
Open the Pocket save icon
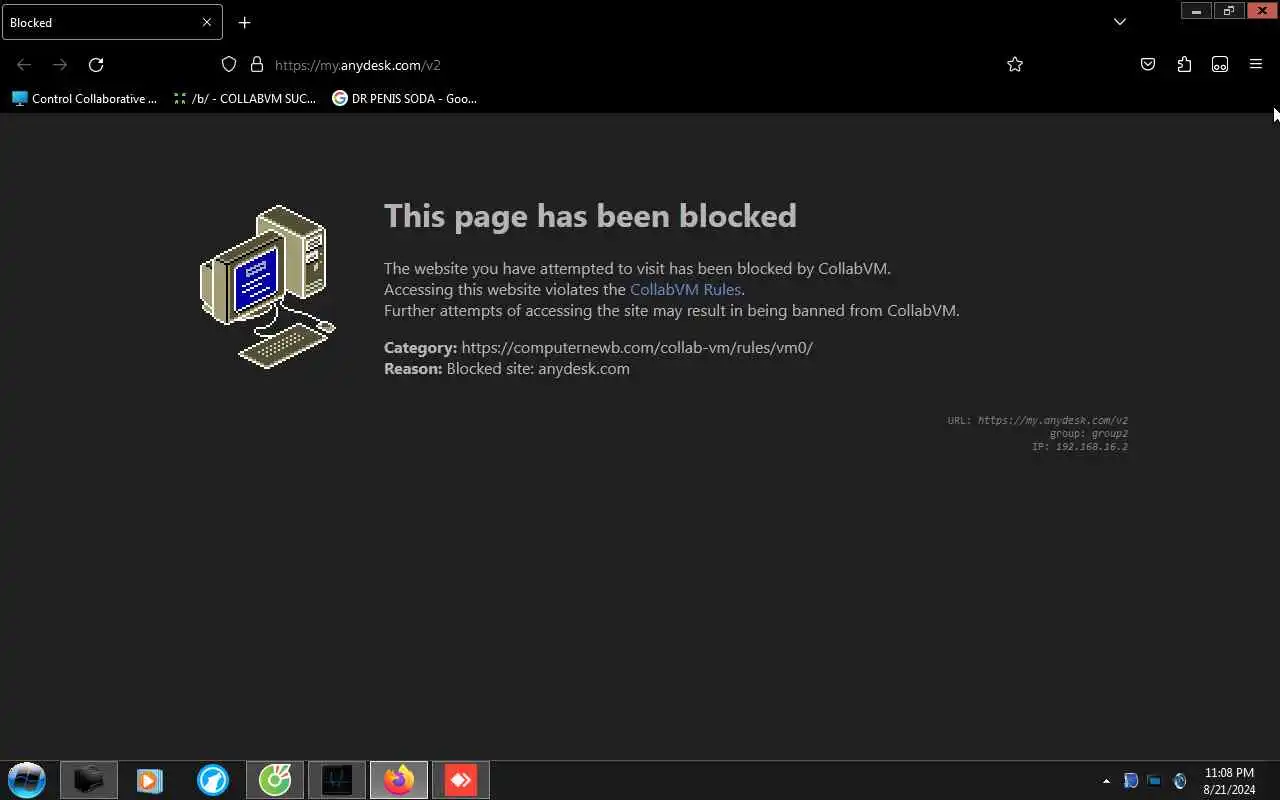pyautogui.click(x=1148, y=65)
